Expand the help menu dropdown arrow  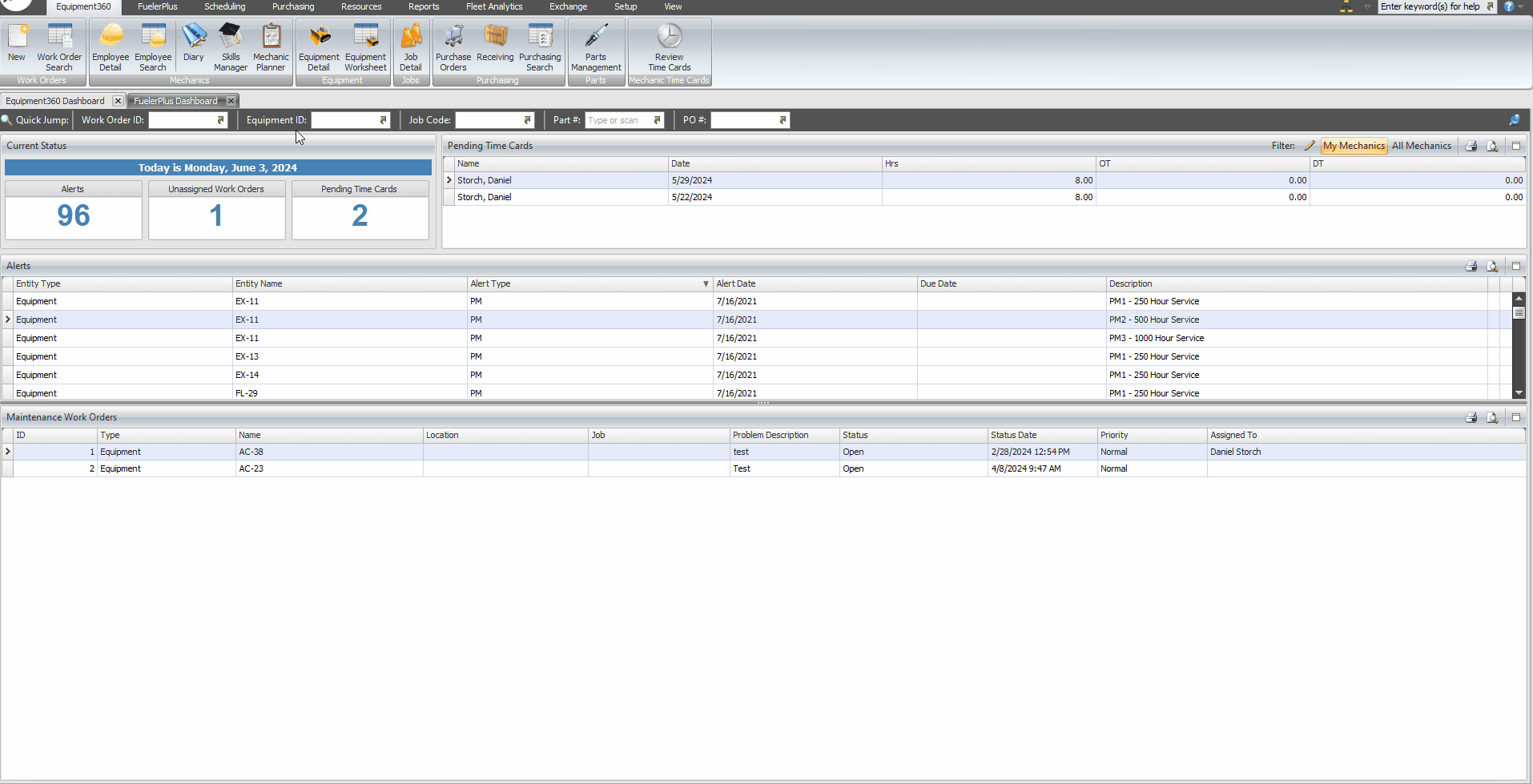tap(1521, 6)
